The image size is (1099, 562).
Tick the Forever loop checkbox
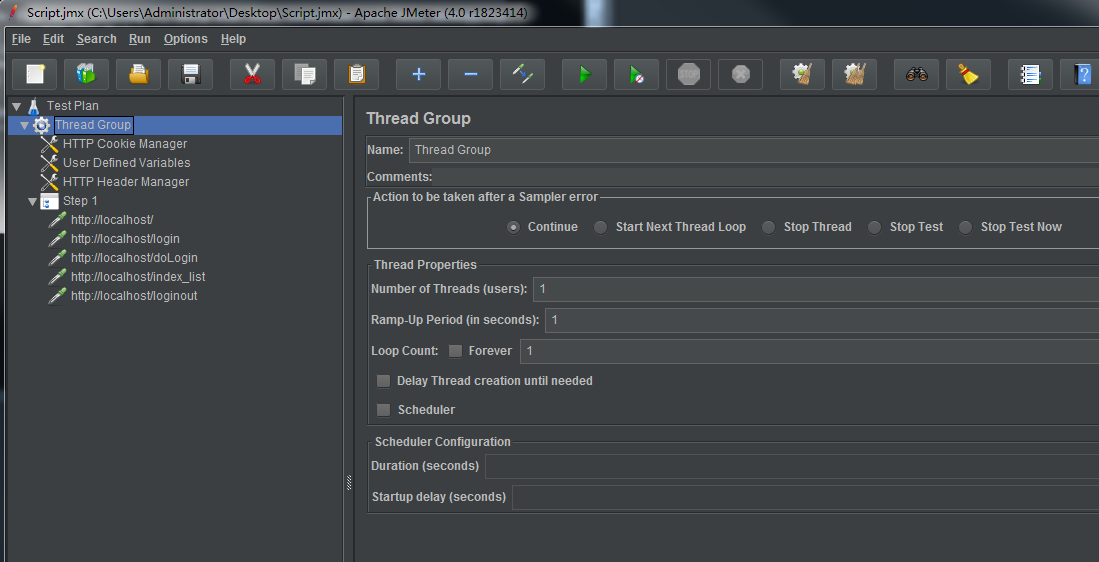(x=456, y=351)
